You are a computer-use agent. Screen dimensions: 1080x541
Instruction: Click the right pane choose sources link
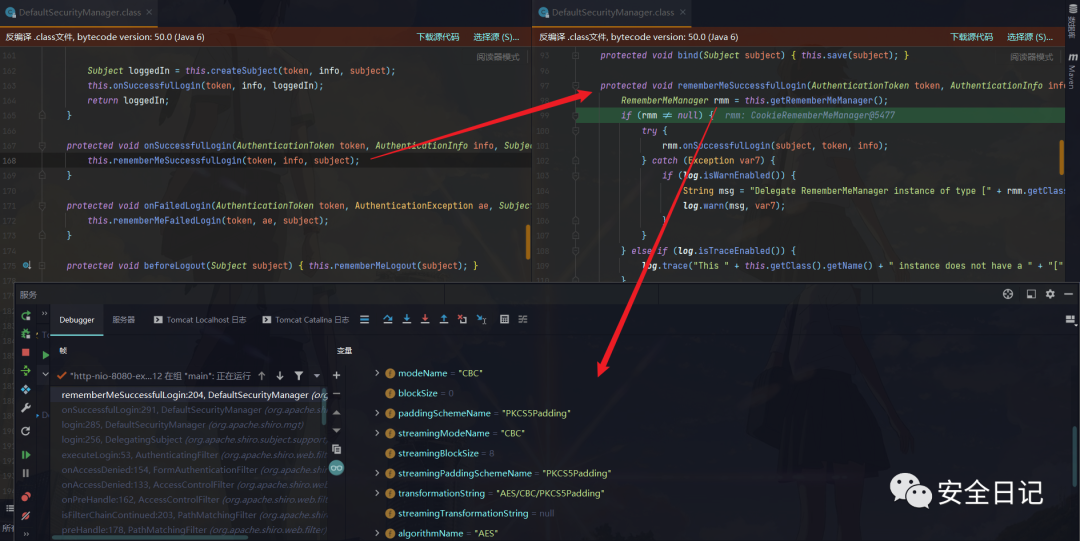click(1027, 37)
